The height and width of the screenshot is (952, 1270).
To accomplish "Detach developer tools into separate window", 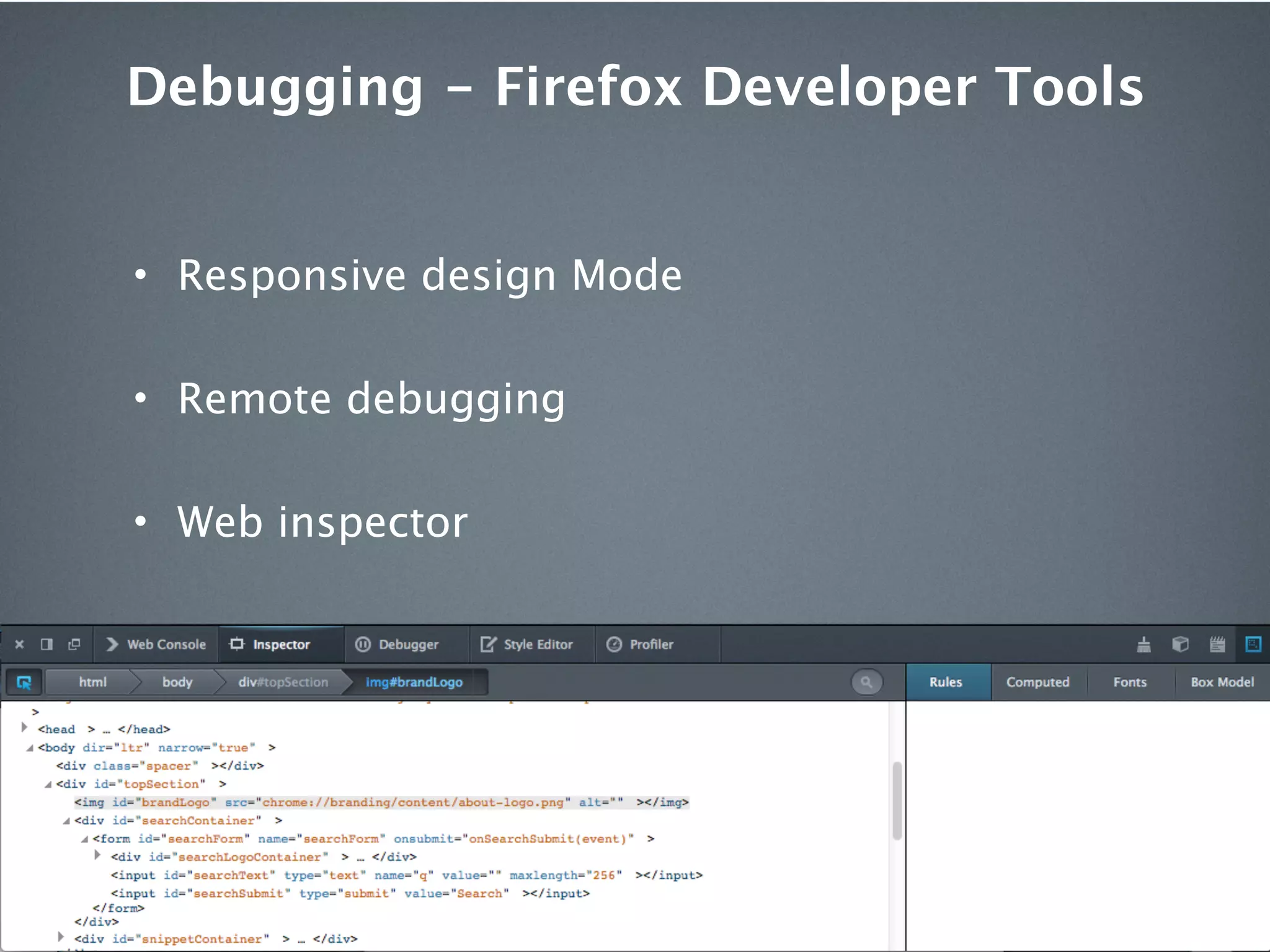I will point(74,645).
